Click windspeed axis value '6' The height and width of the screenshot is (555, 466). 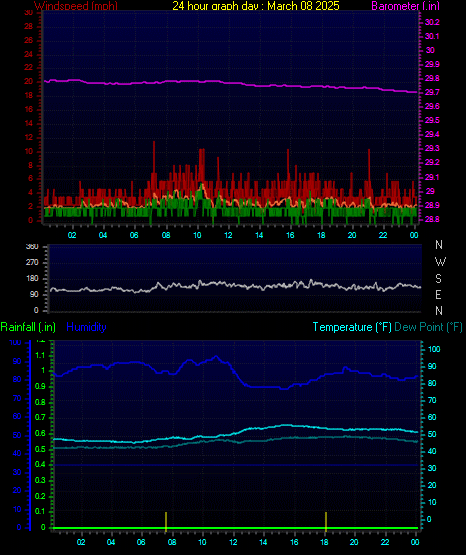coord(30,179)
